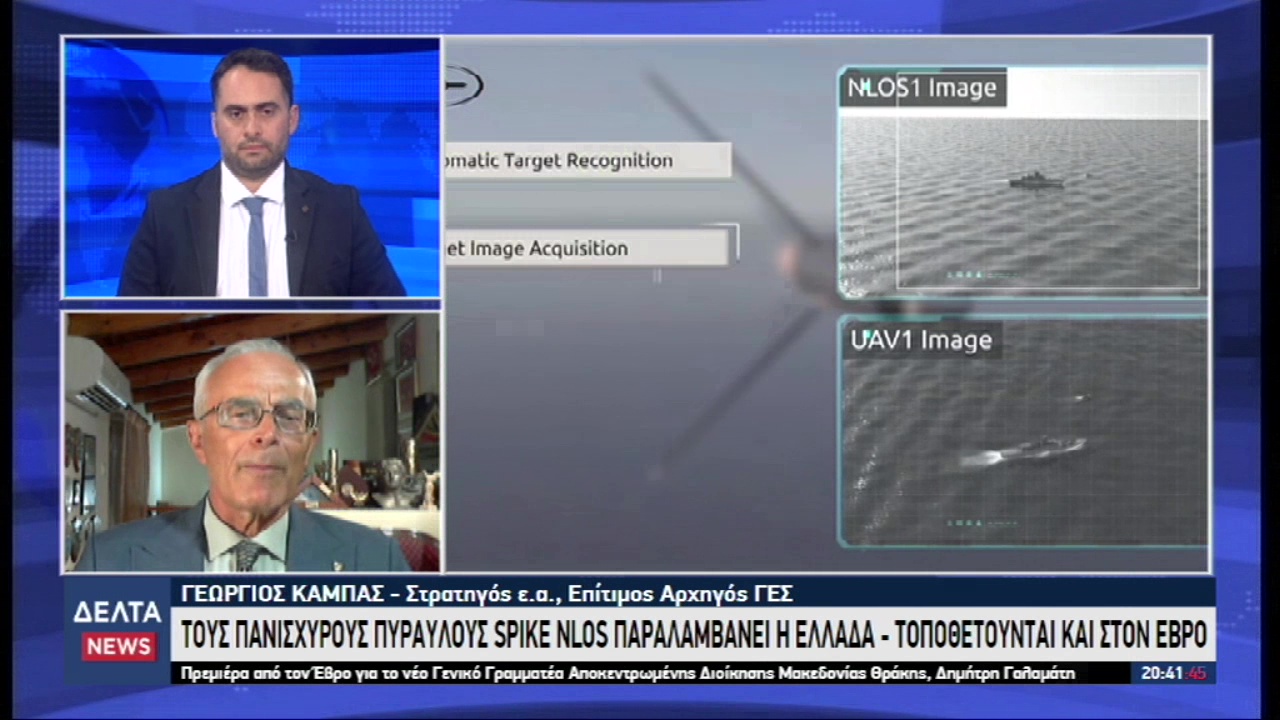1280x720 pixels.
Task: Select the studio anchor video feed
Action: (252, 168)
